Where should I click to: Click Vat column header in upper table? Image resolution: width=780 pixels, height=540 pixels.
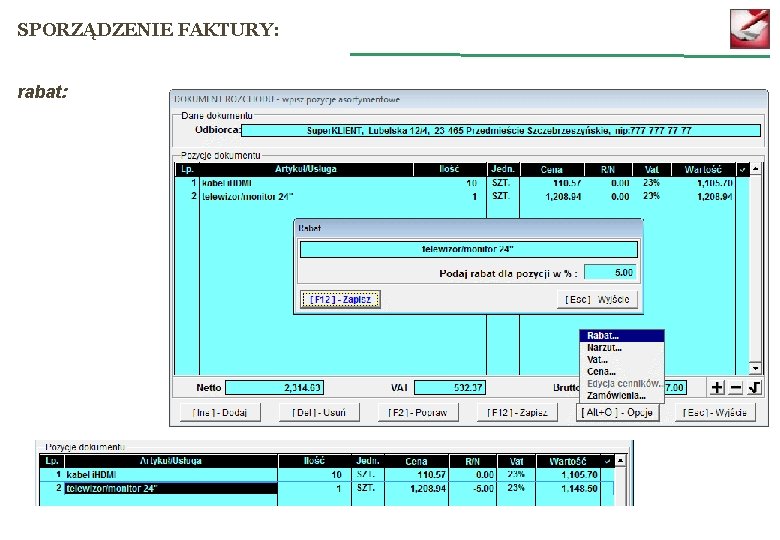pos(652,170)
